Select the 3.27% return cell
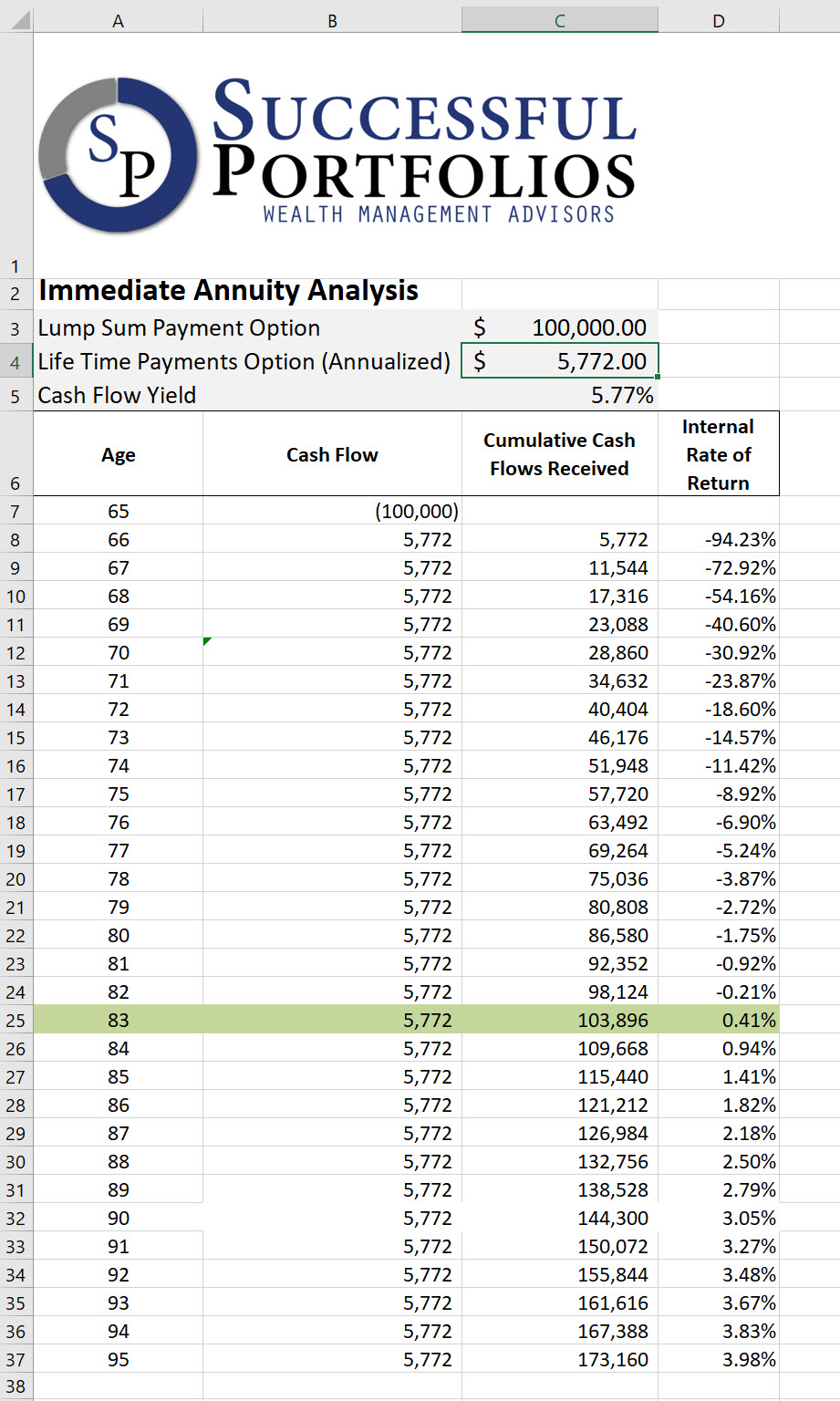 [719, 1246]
